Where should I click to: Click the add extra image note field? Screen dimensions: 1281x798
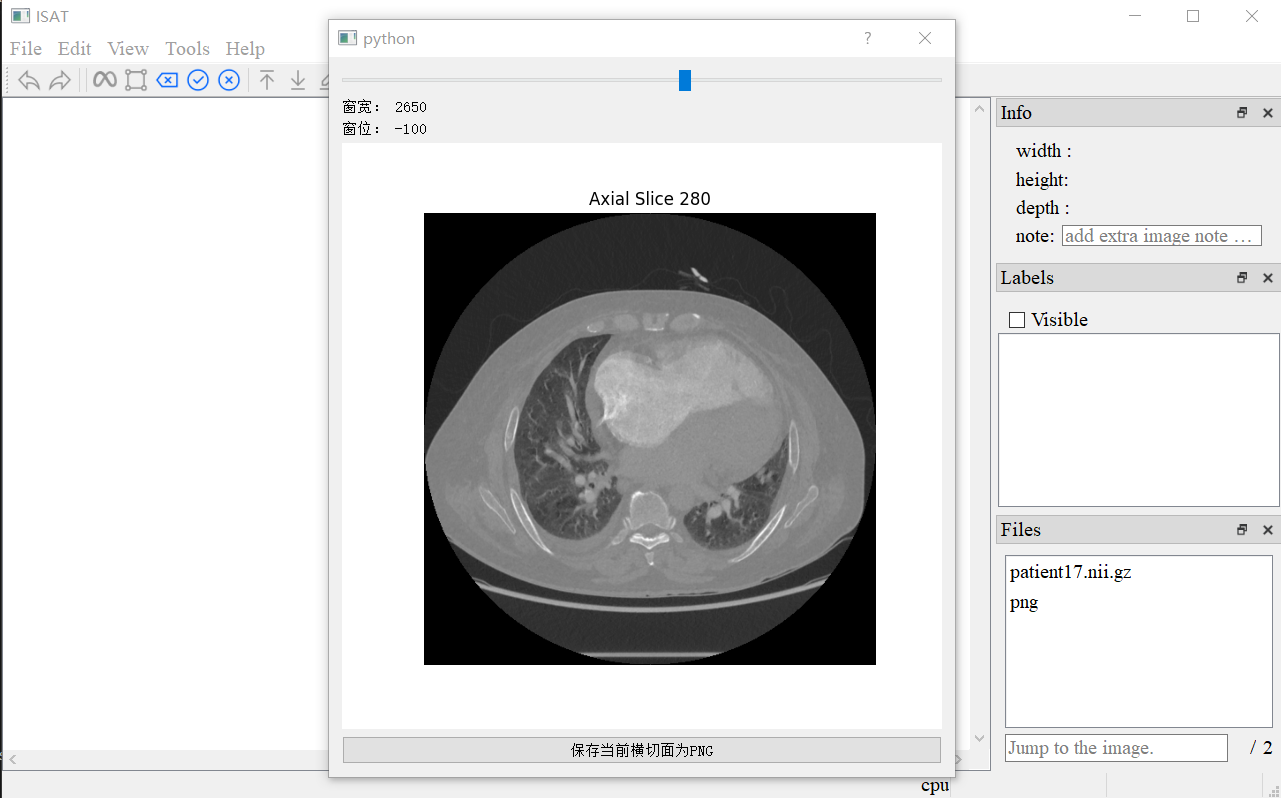[x=1161, y=235]
